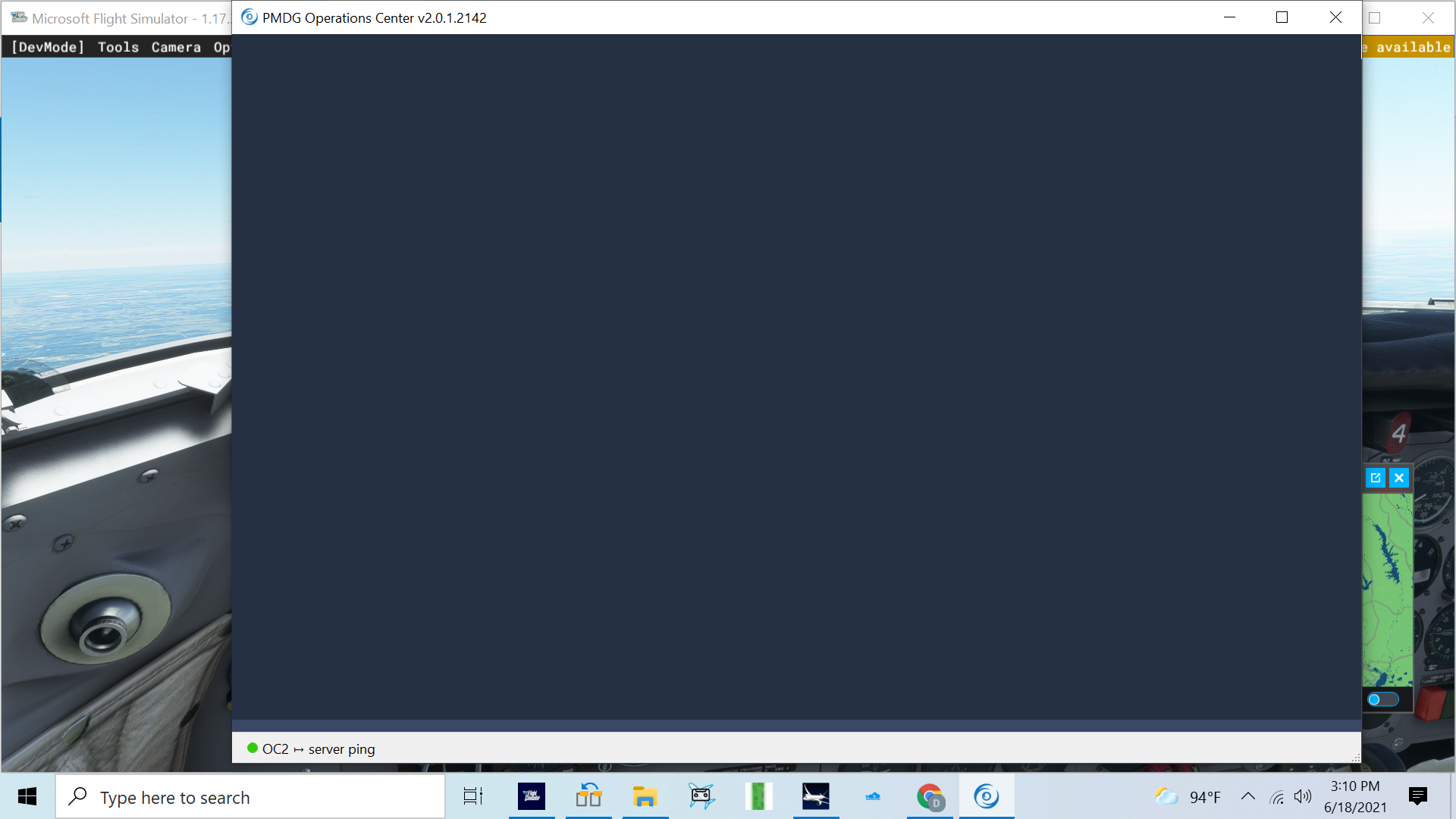
Task: Open the green striped taskbar app
Action: pyautogui.click(x=759, y=796)
